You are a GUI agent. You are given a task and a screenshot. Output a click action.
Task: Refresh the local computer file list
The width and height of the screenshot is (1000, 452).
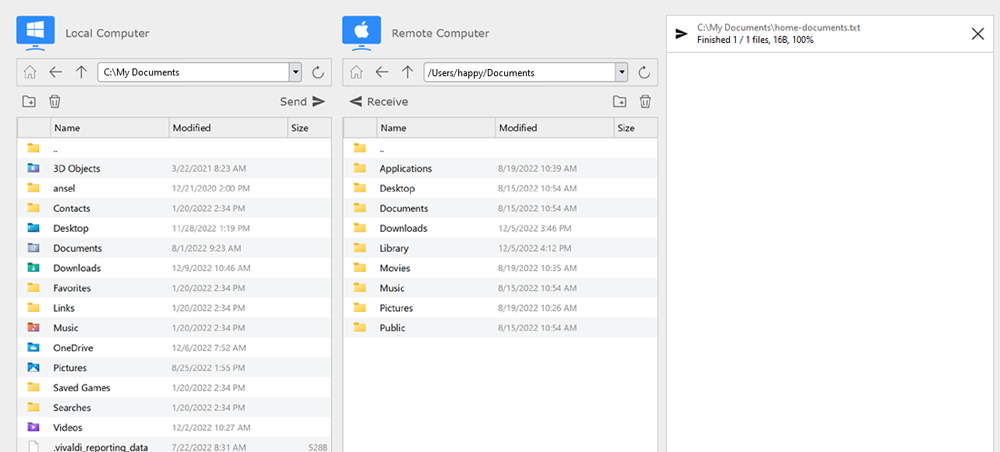[318, 72]
